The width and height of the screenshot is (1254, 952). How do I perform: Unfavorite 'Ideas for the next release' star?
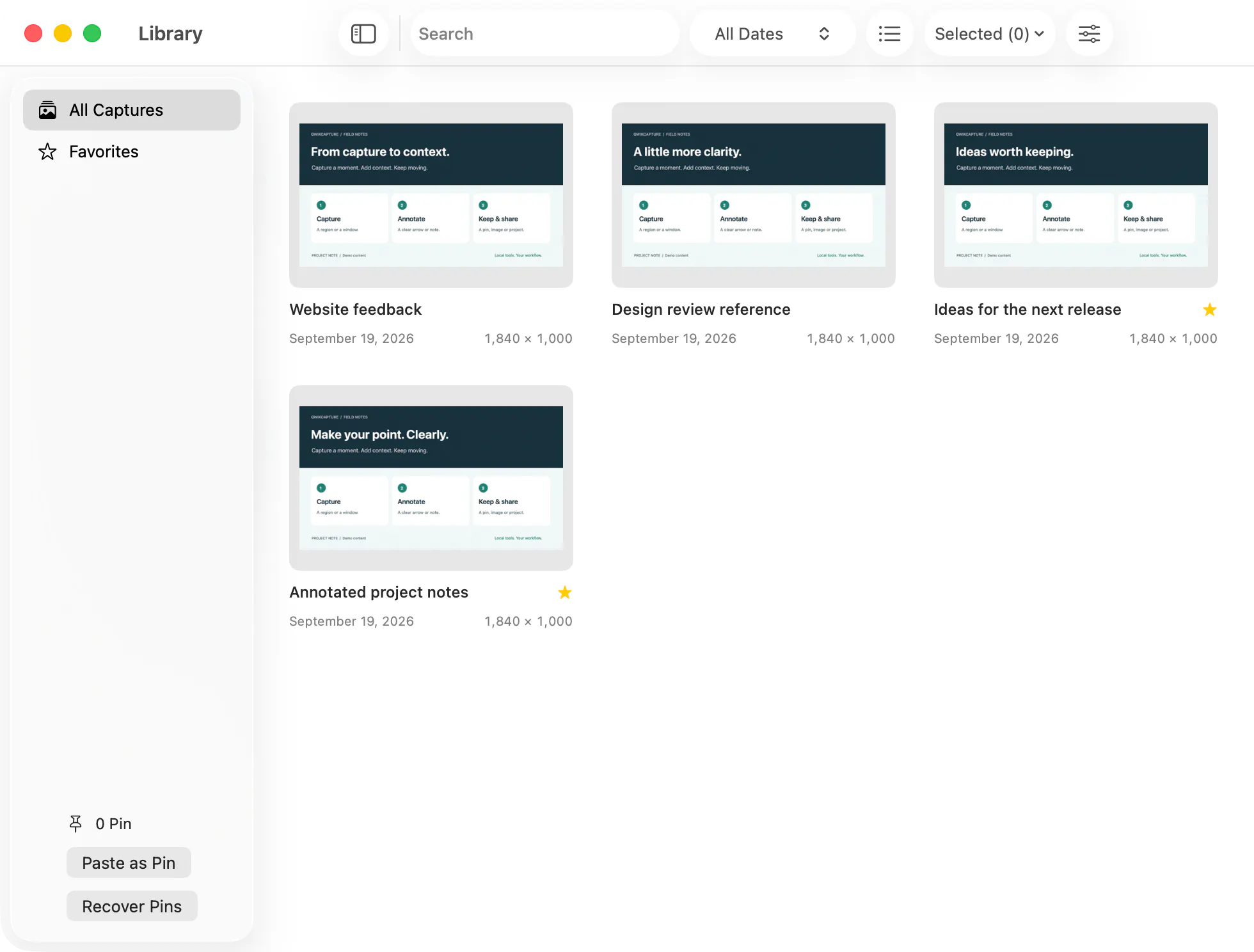pyautogui.click(x=1209, y=310)
